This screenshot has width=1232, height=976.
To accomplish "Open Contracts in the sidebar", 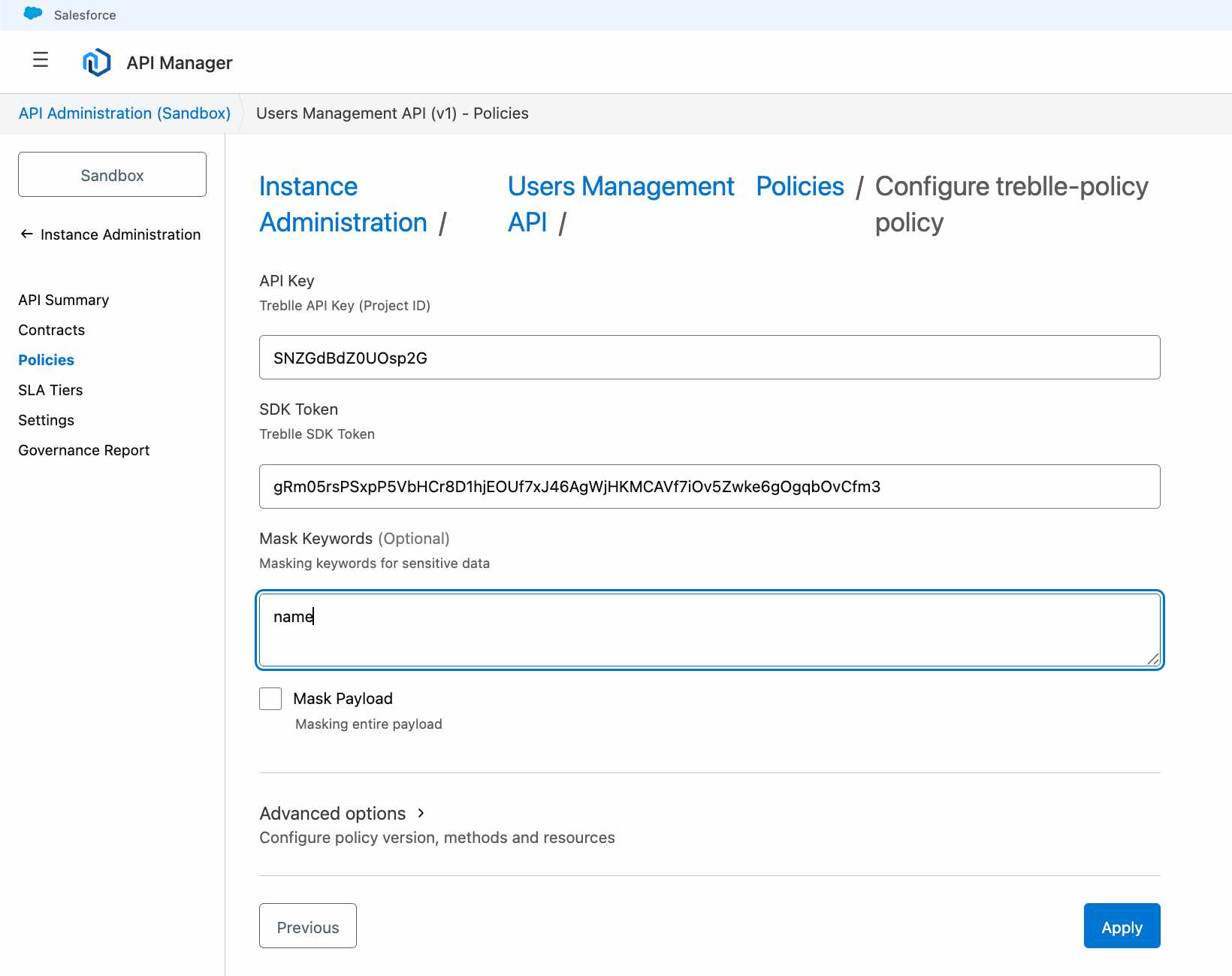I will point(52,330).
